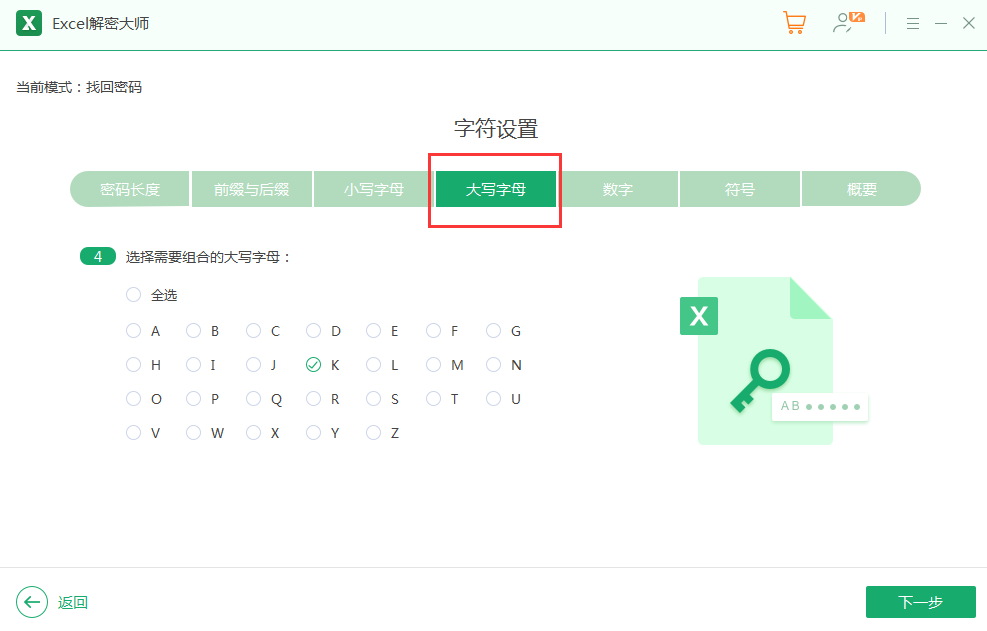
Task: Check uppercase letter B
Action: [x=193, y=331]
